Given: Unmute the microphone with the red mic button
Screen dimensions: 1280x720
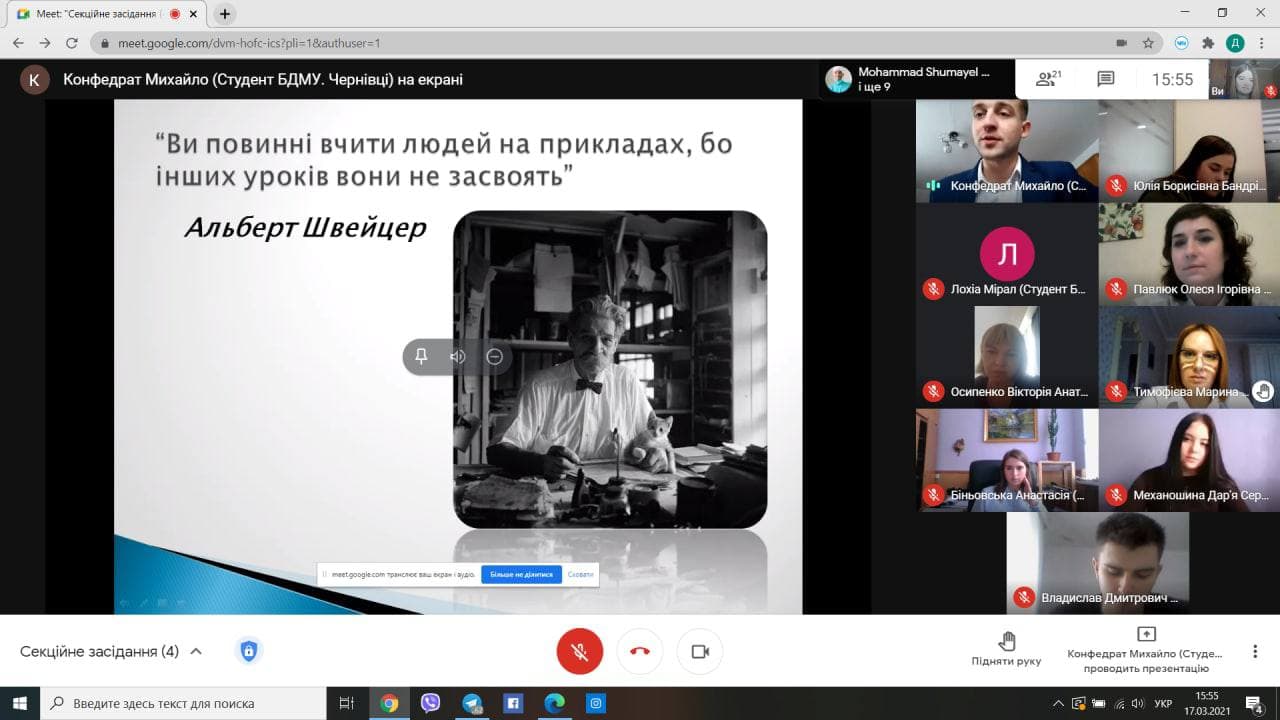Looking at the screenshot, I should tap(580, 652).
